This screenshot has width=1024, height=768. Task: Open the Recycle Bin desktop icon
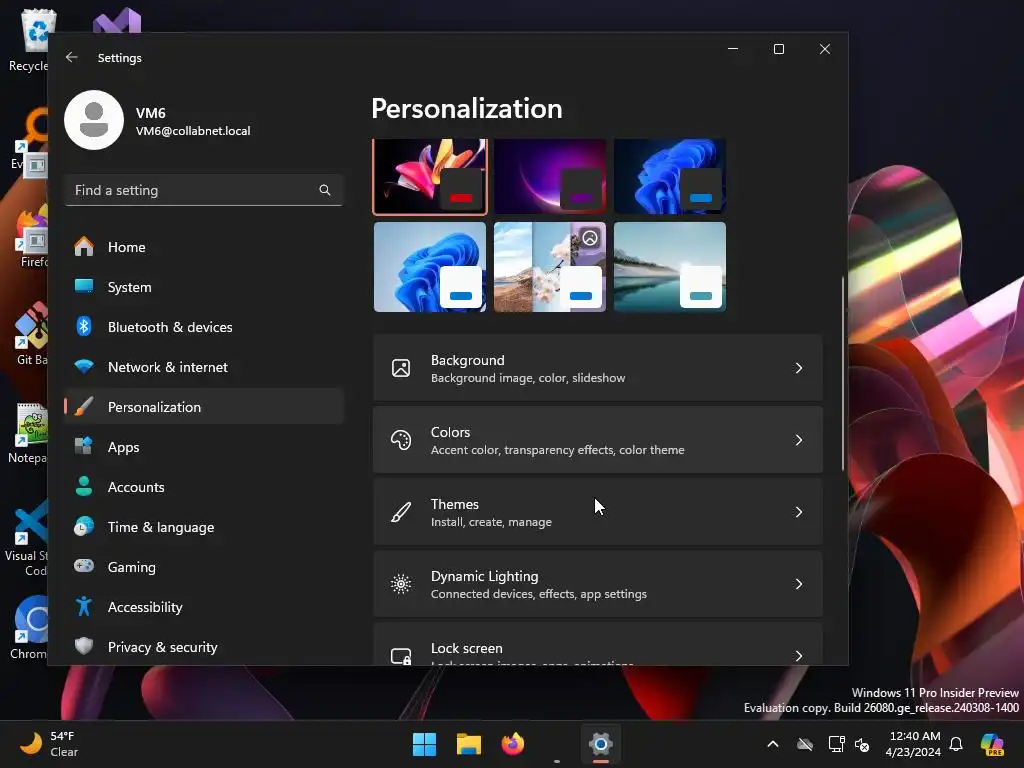click(x=29, y=40)
